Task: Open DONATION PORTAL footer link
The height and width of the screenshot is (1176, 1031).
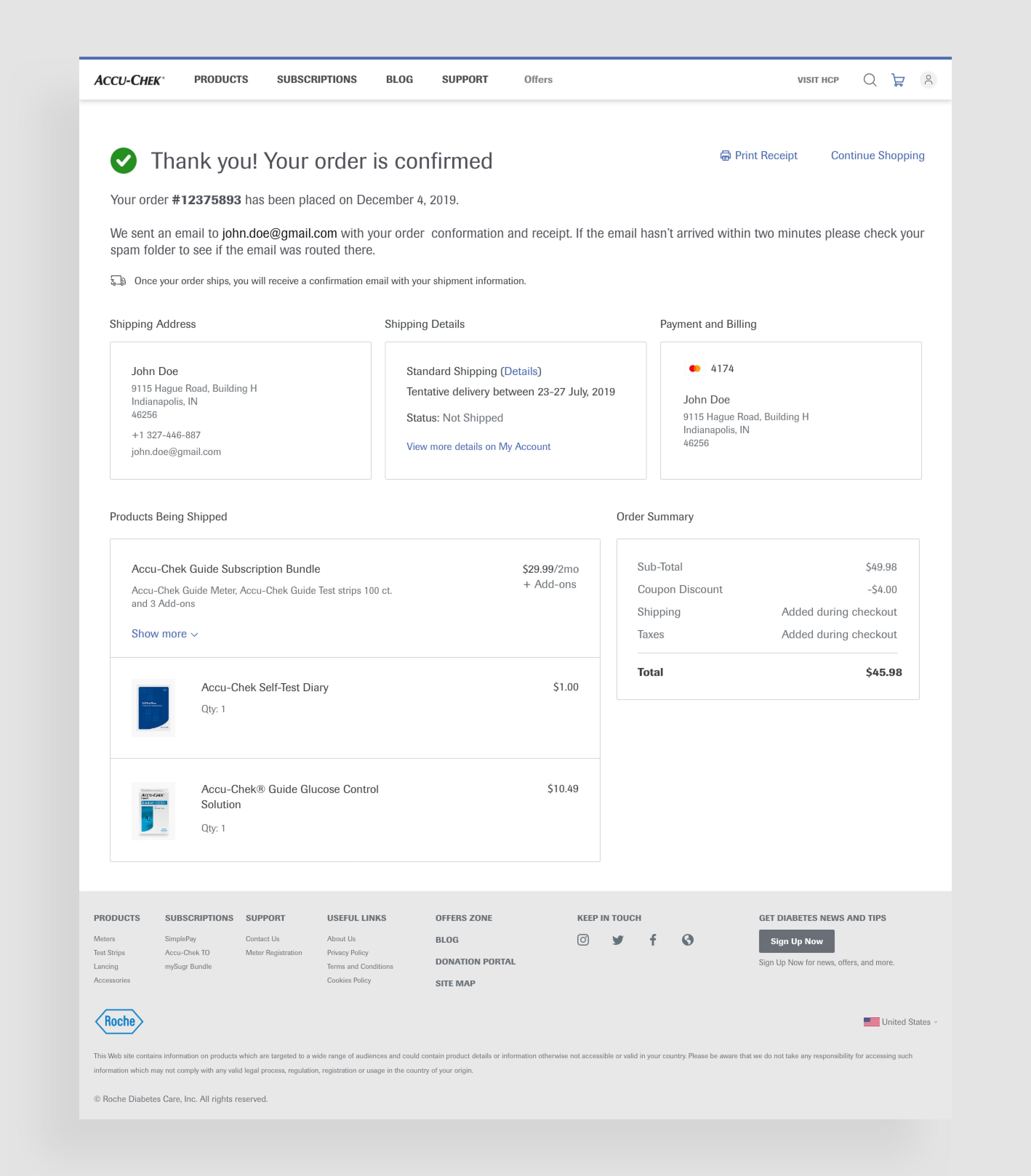Action: pyautogui.click(x=475, y=962)
